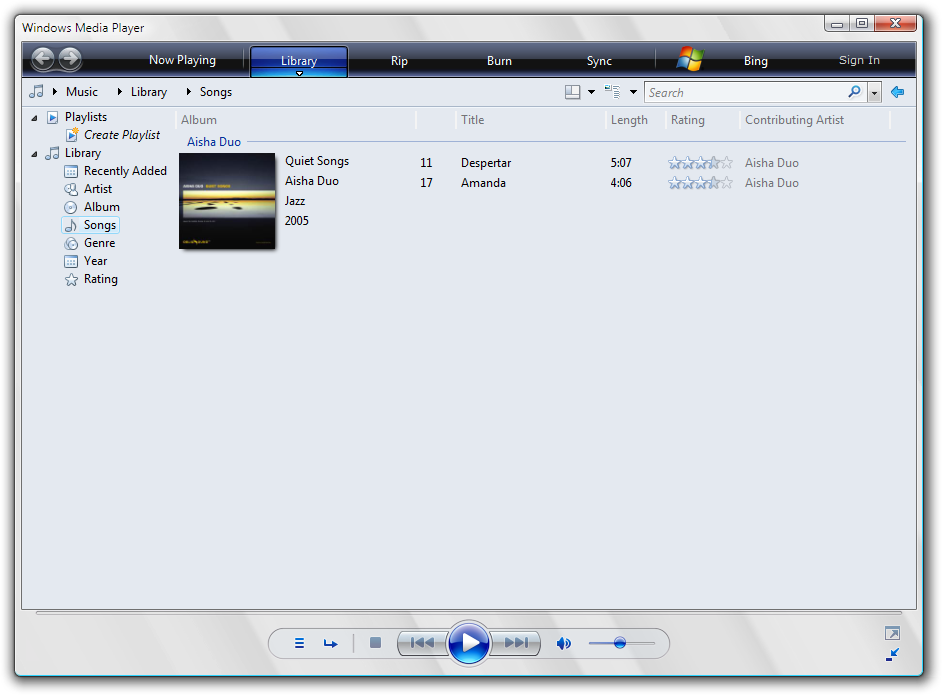The width and height of the screenshot is (942, 696).
Task: Stop playback with the Stop button
Action: click(375, 643)
